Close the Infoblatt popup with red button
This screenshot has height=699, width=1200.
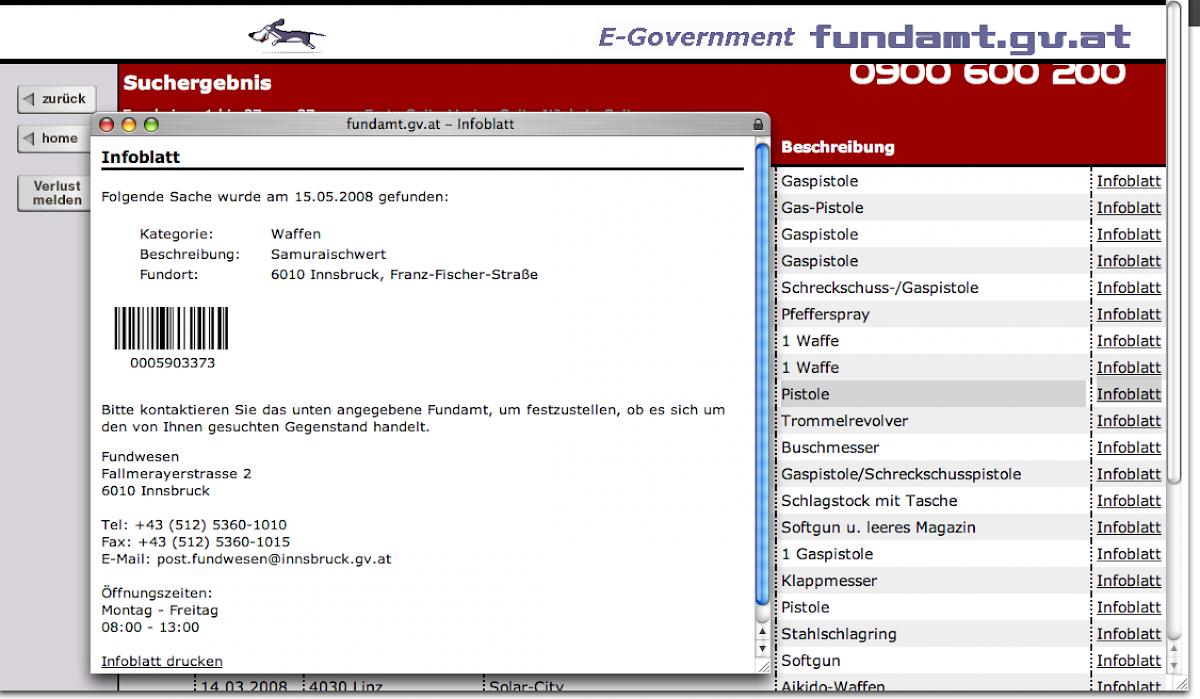pos(107,125)
